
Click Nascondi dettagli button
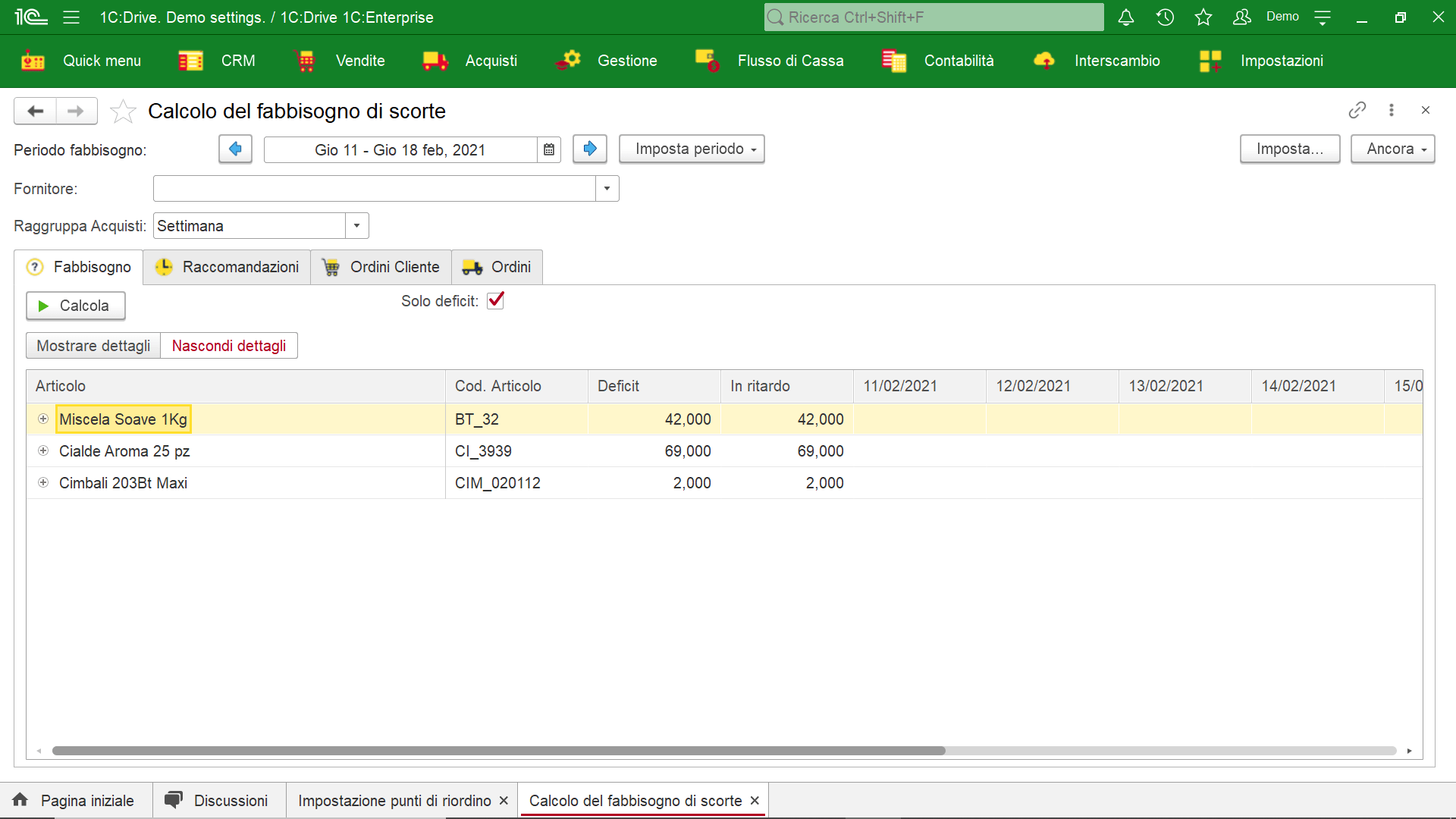(x=229, y=346)
